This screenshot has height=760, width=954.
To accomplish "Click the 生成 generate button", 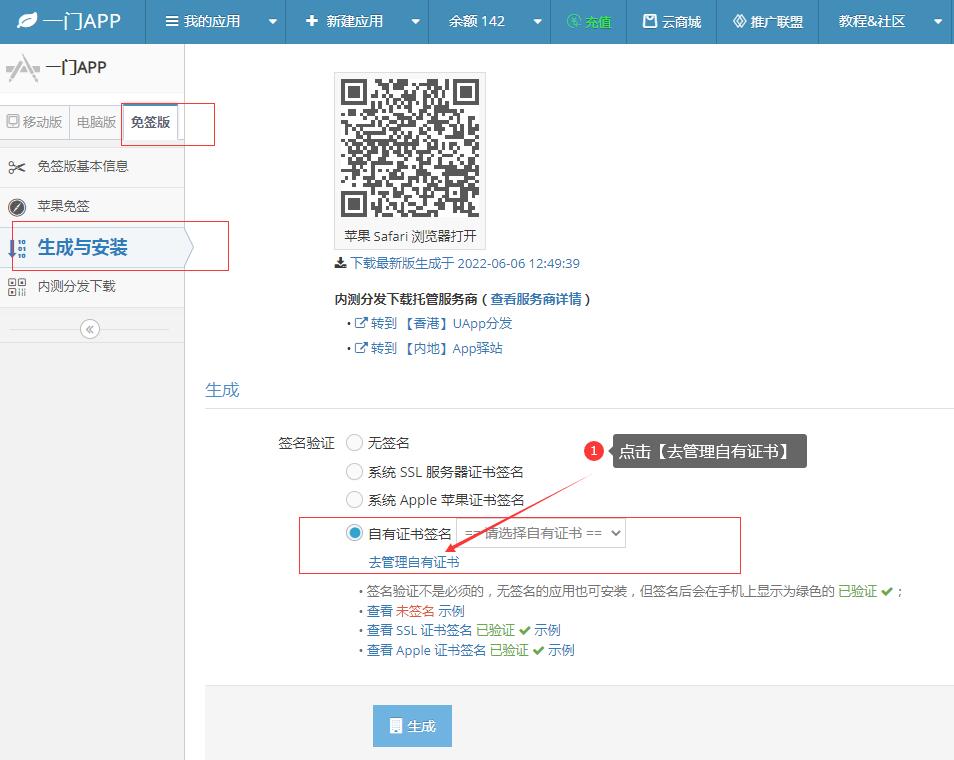I will point(413,726).
